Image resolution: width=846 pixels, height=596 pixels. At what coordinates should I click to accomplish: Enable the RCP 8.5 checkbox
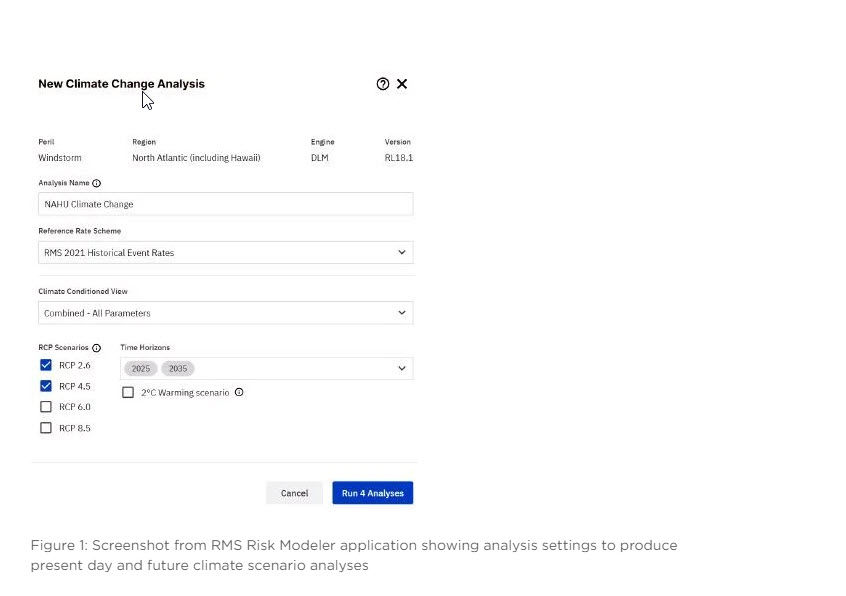point(46,428)
